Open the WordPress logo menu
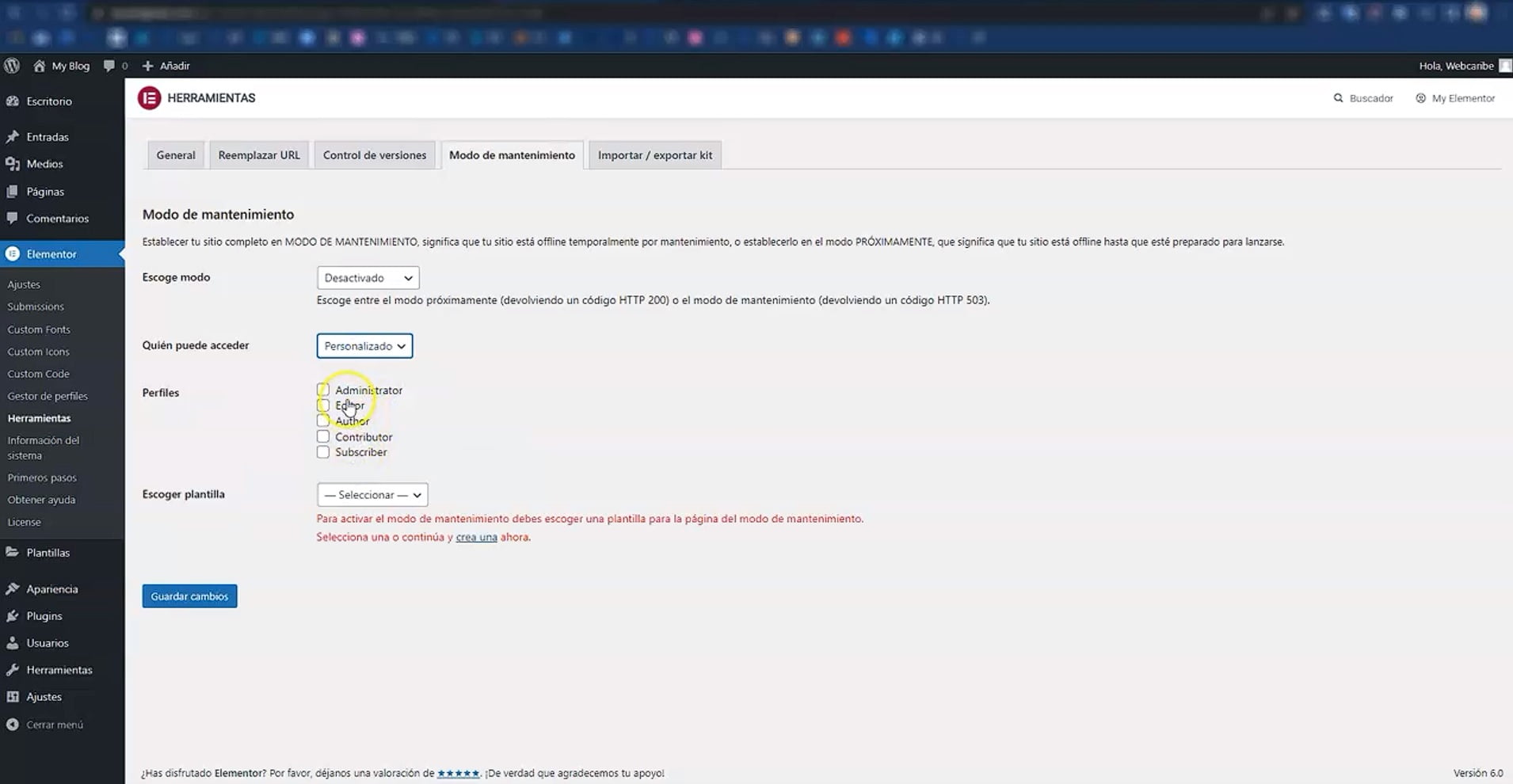 pyautogui.click(x=12, y=66)
